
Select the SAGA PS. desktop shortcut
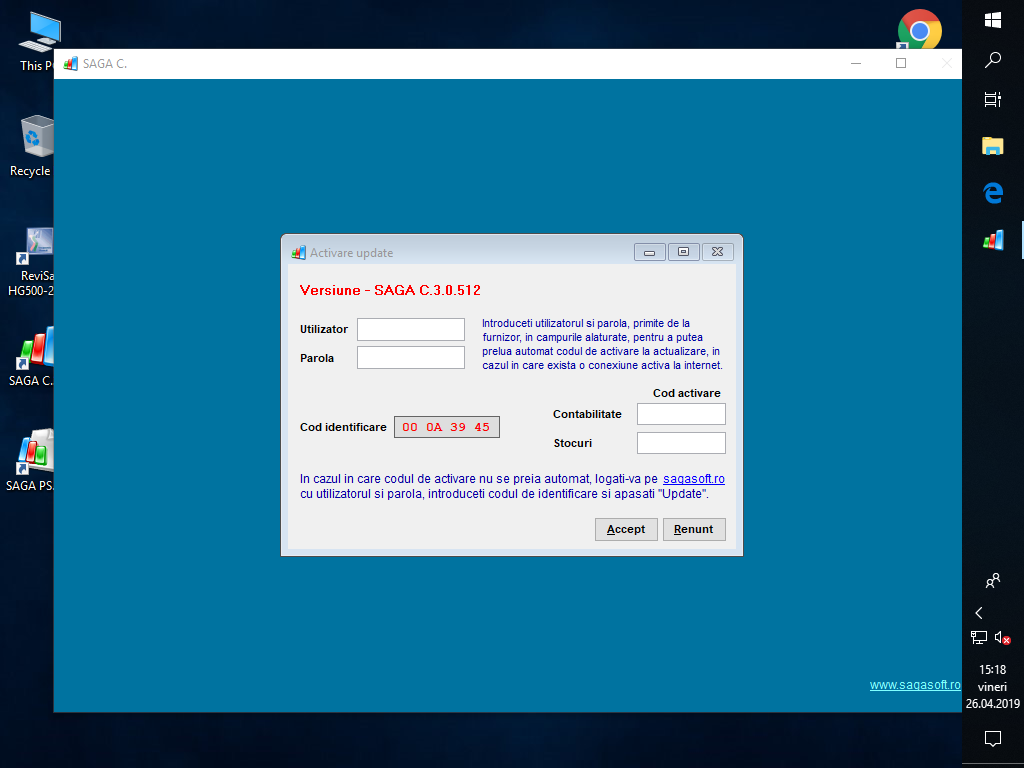point(31,460)
